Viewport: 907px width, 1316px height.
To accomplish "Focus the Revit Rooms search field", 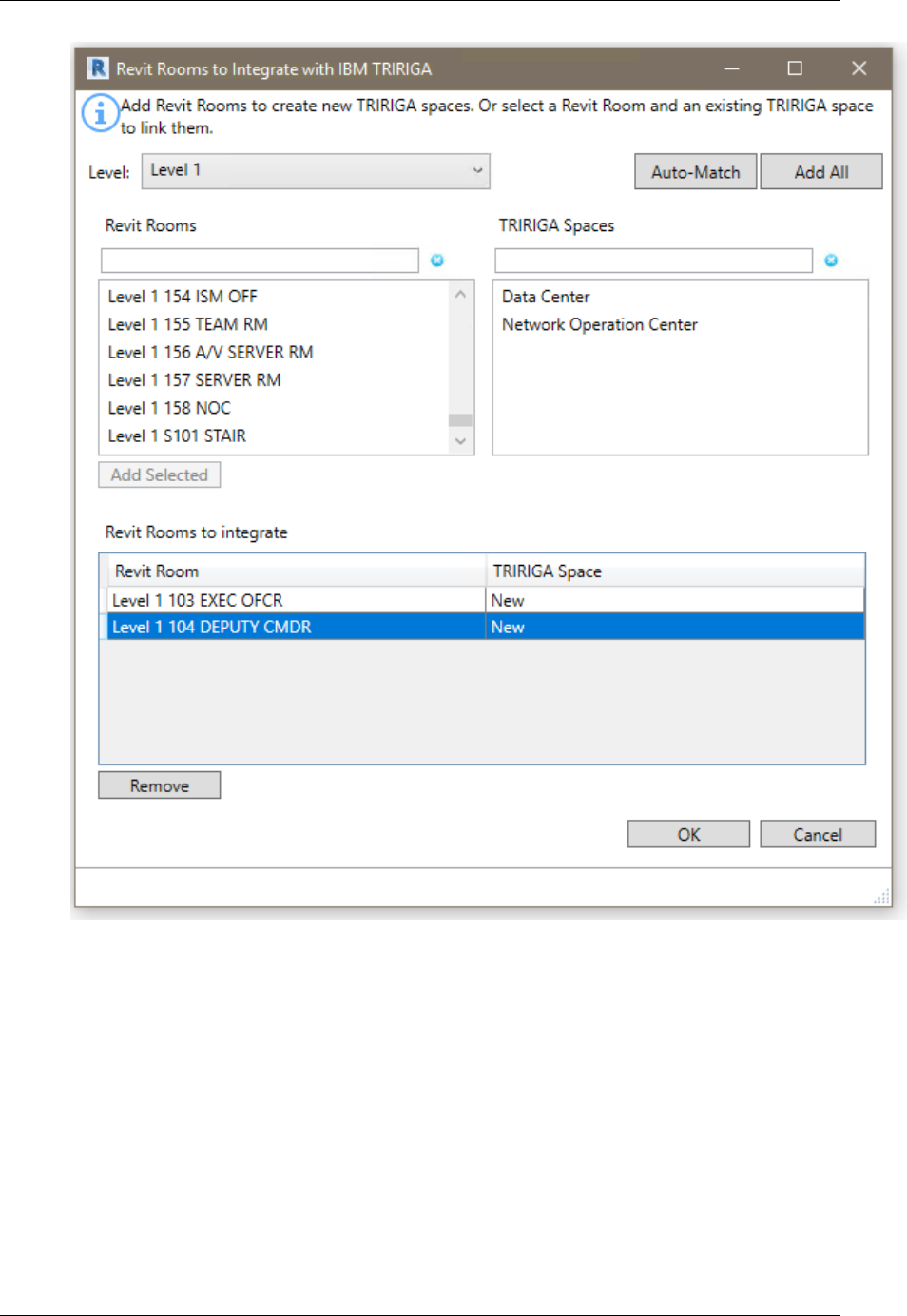I will 260,261.
